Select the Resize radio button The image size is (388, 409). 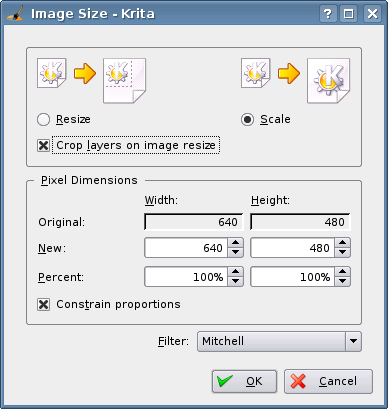tap(44, 119)
